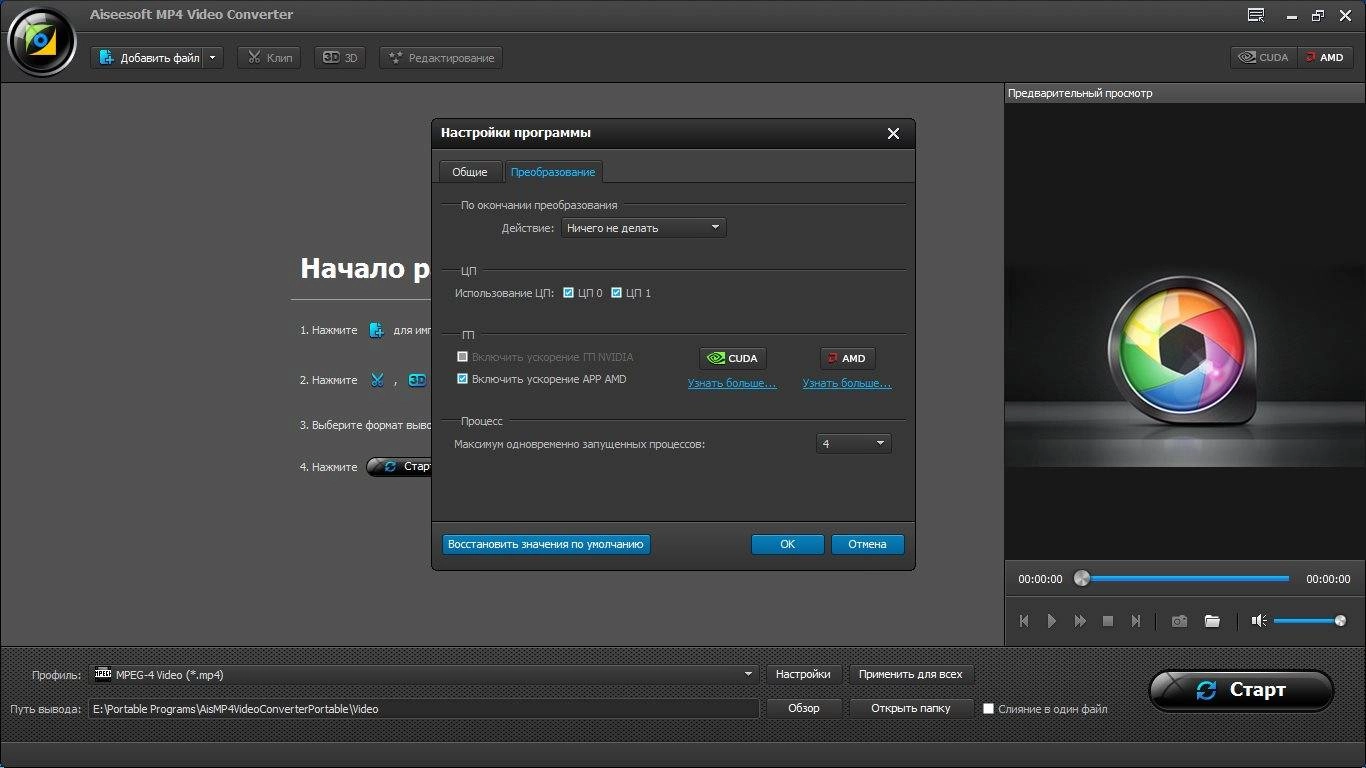Take a snapshot with camera icon

pos(1180,621)
